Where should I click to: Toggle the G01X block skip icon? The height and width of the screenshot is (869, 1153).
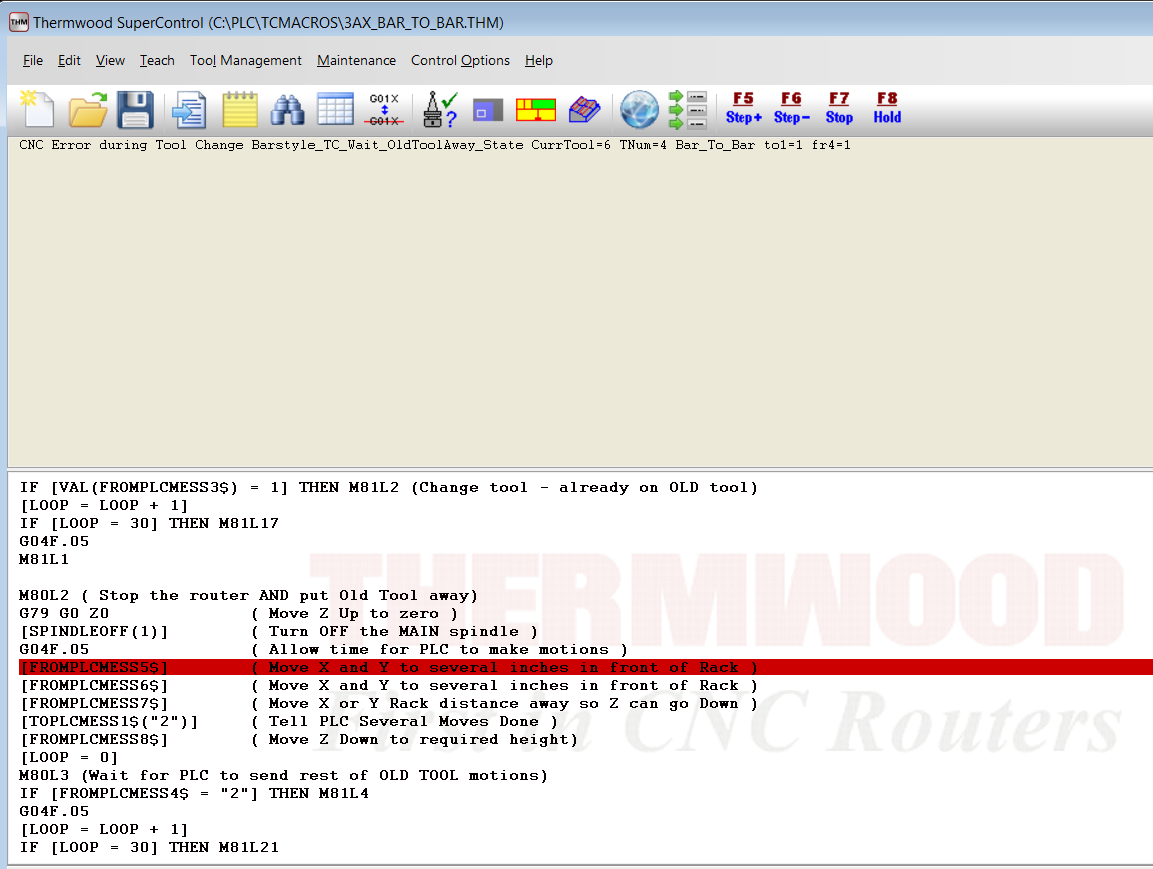[x=385, y=108]
